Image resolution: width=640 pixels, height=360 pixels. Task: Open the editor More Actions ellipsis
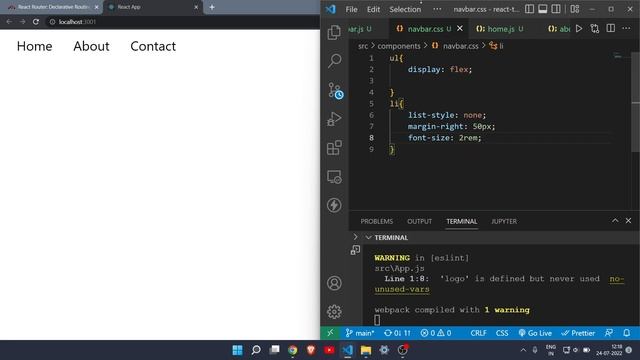click(626, 29)
